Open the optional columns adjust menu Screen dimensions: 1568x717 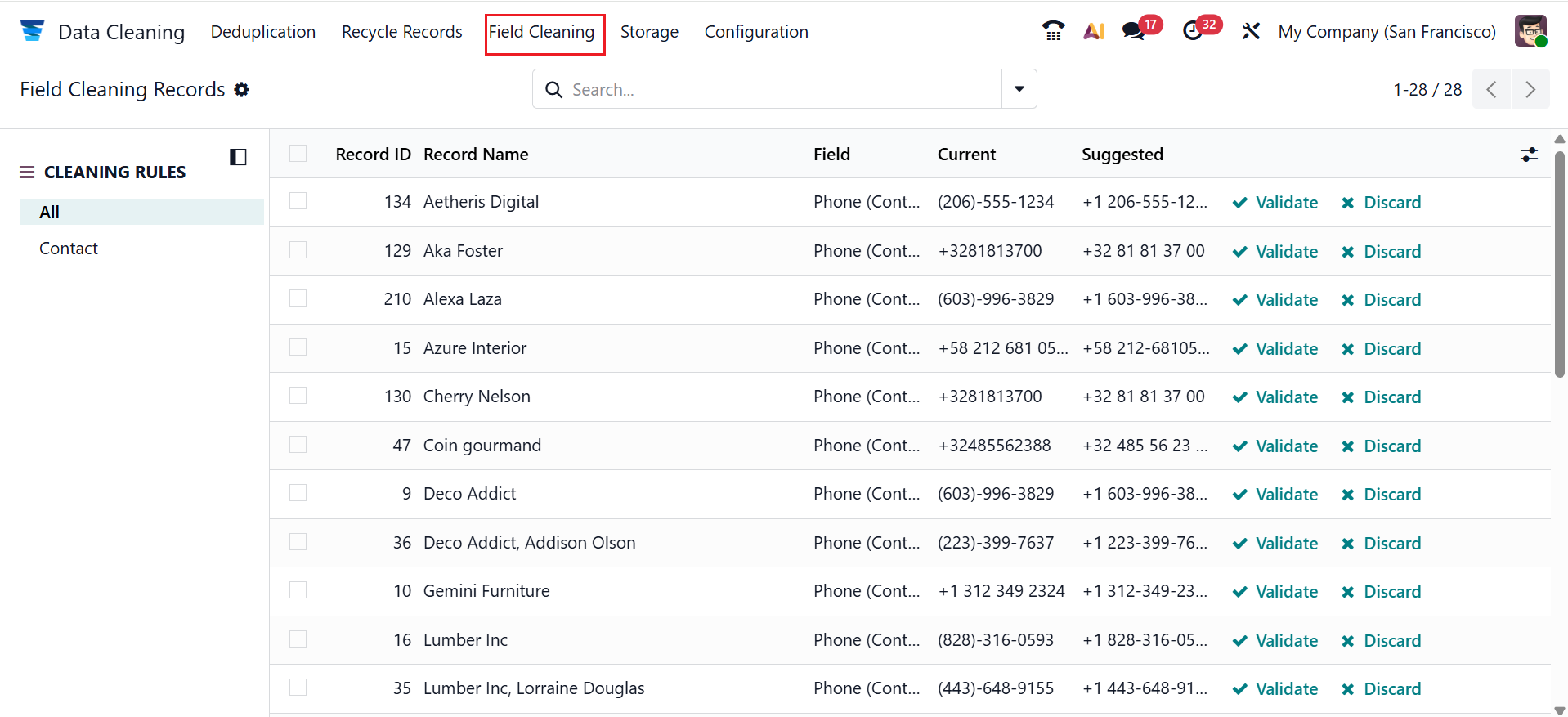1529,155
